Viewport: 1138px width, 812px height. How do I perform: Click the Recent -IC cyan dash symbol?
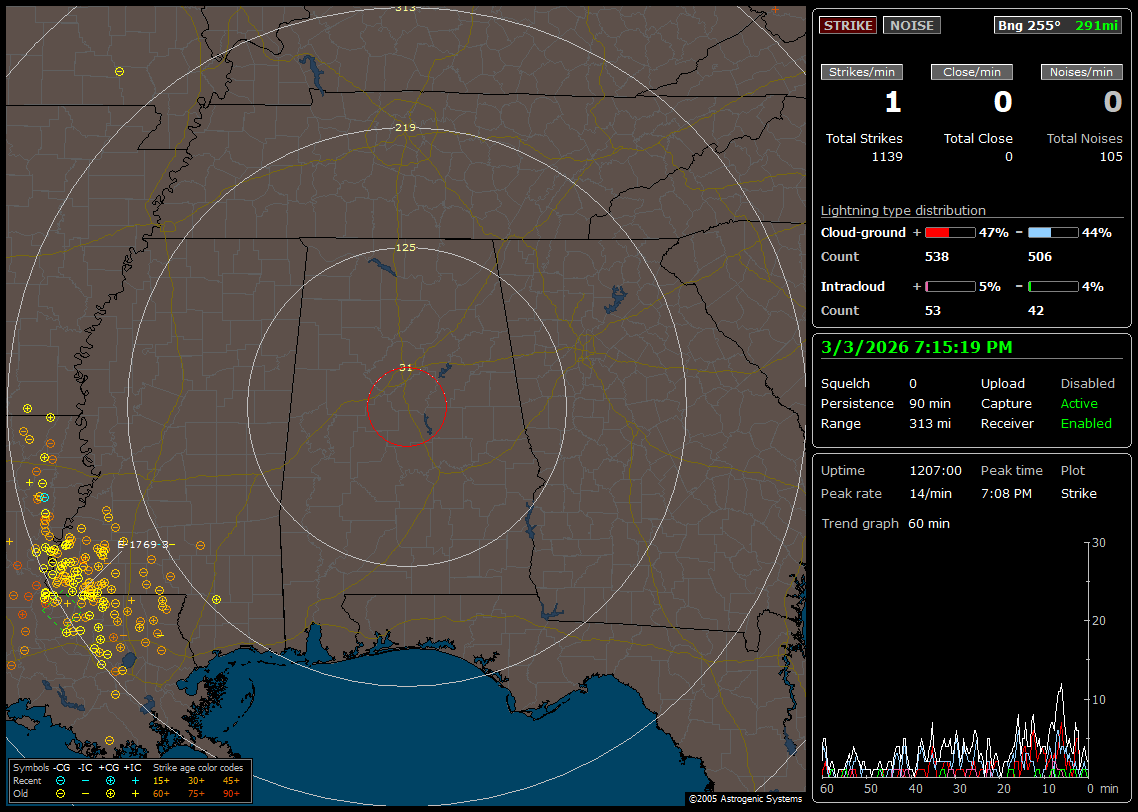point(85,780)
